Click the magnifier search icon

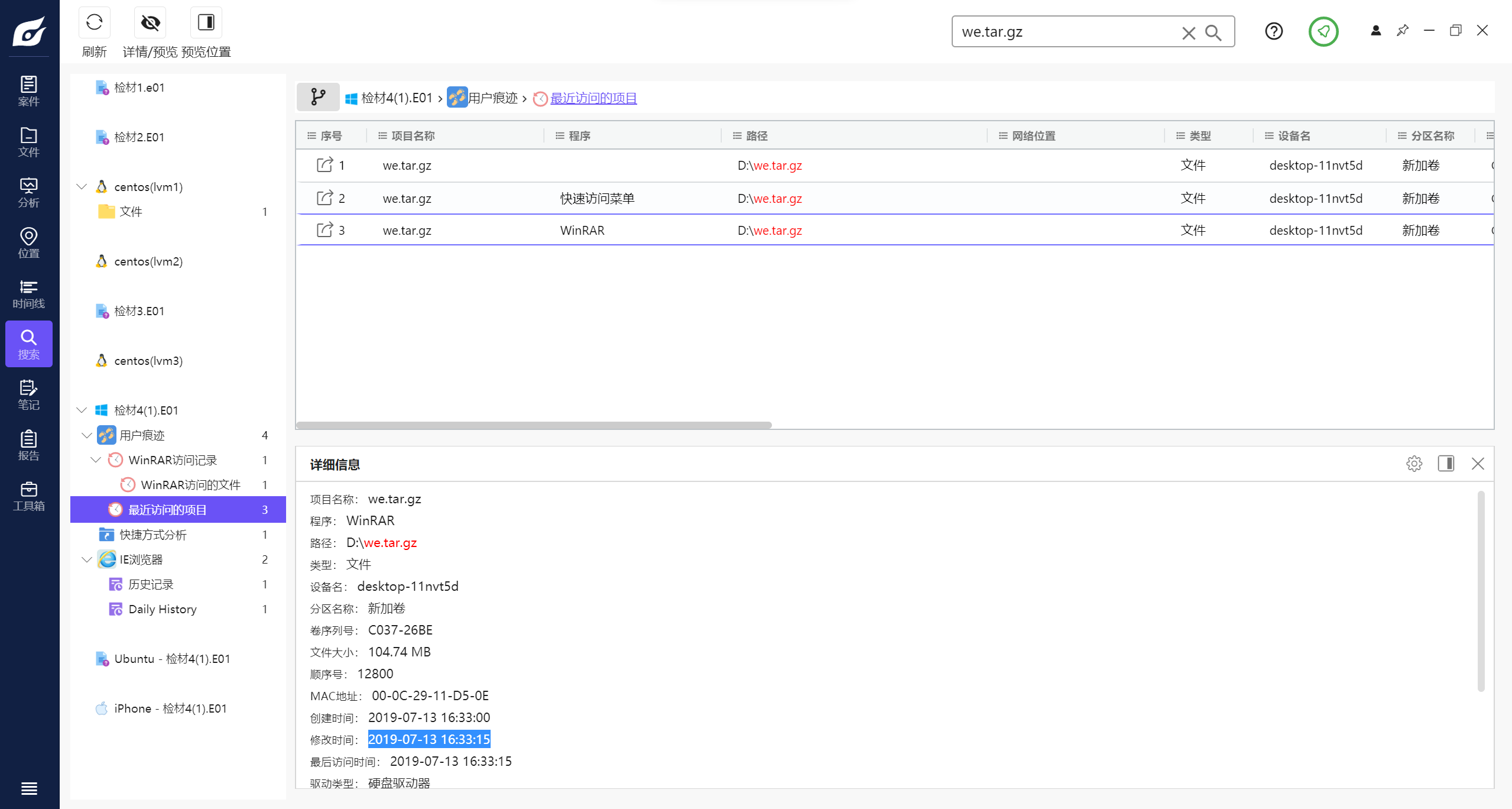pyautogui.click(x=1213, y=33)
